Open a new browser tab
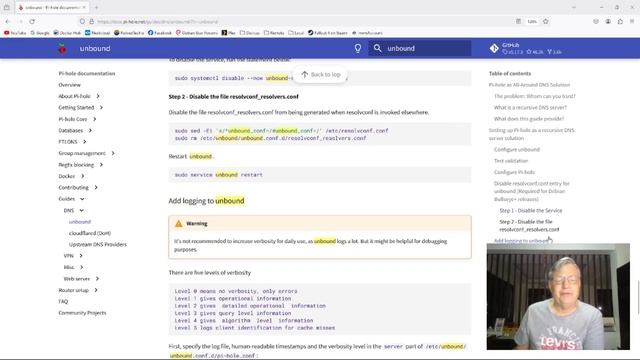640x360 pixels. (x=96, y=7)
